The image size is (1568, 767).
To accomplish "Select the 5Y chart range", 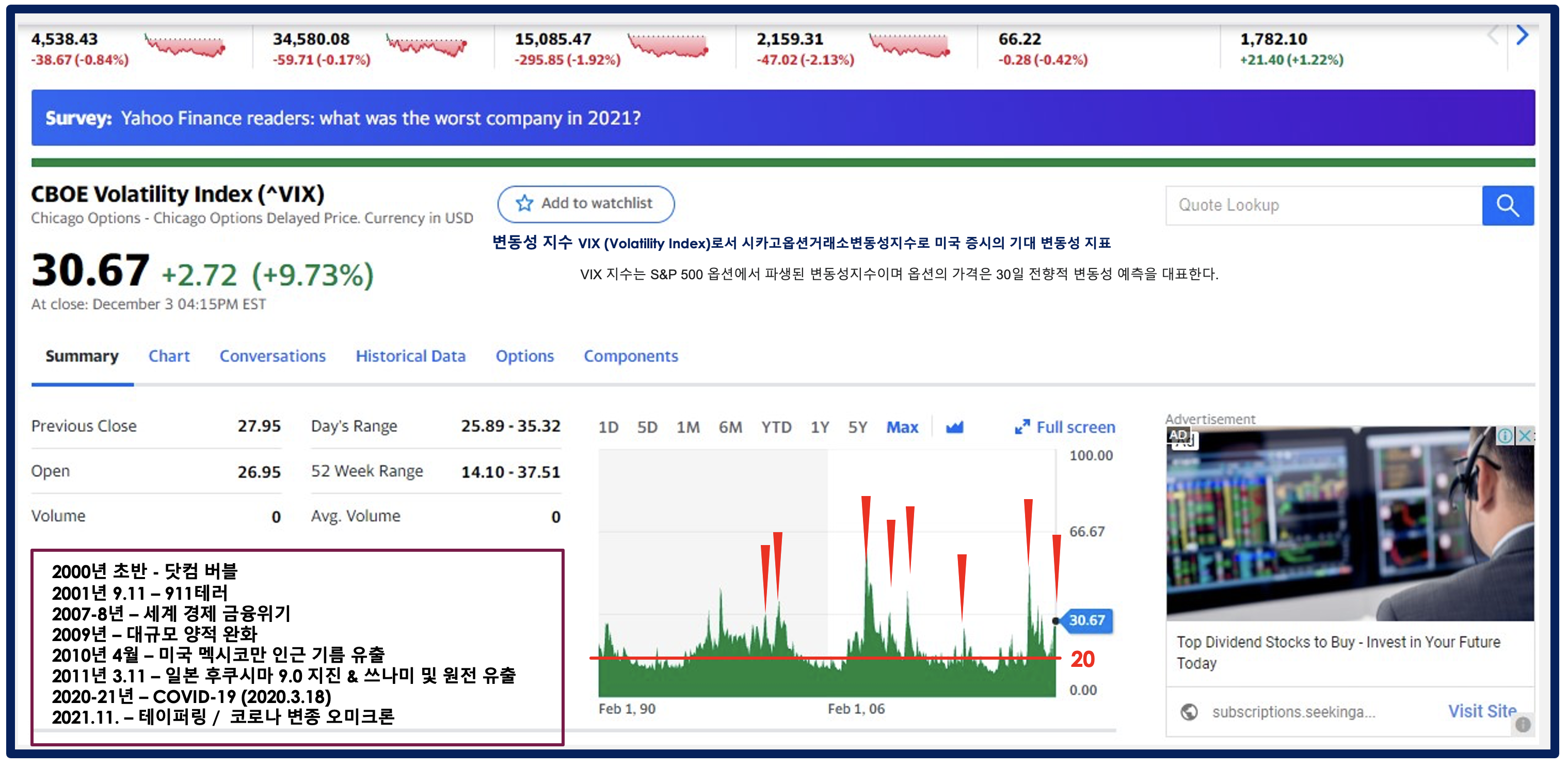I will tap(857, 427).
